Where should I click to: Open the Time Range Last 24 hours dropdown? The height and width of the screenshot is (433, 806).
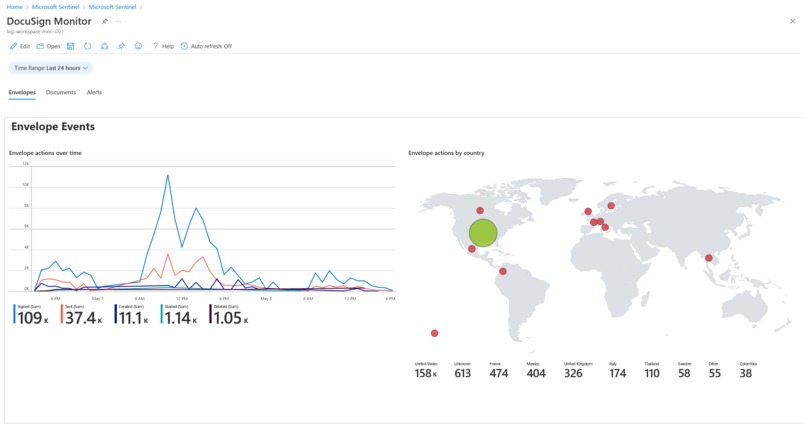[x=50, y=68]
